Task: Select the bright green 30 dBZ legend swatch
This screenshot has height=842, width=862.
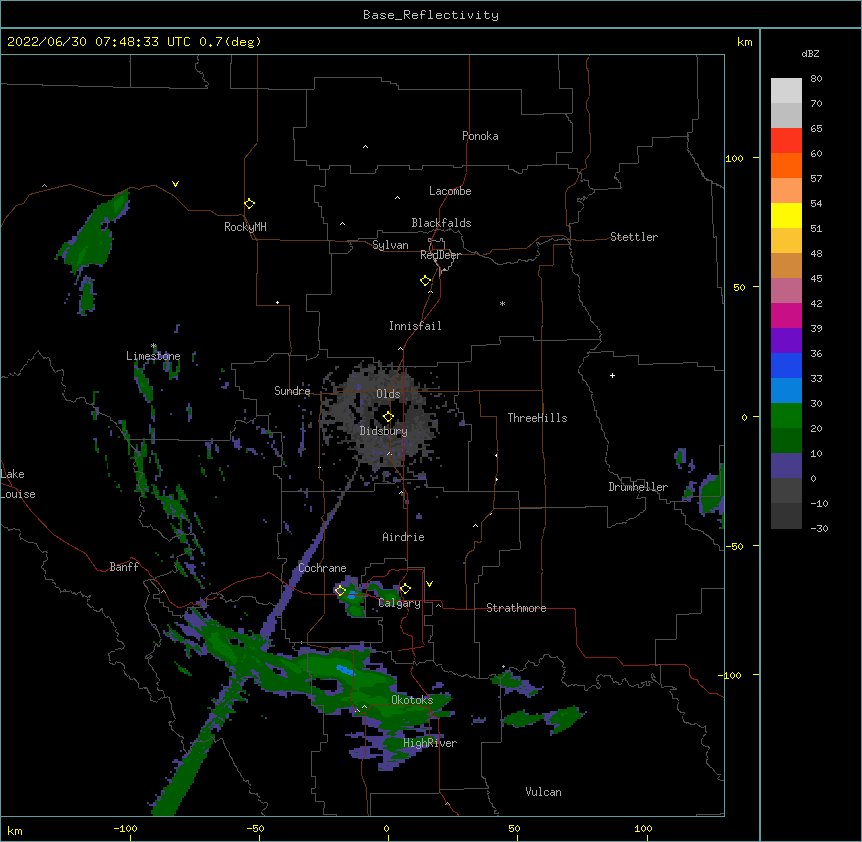Action: tap(786, 416)
